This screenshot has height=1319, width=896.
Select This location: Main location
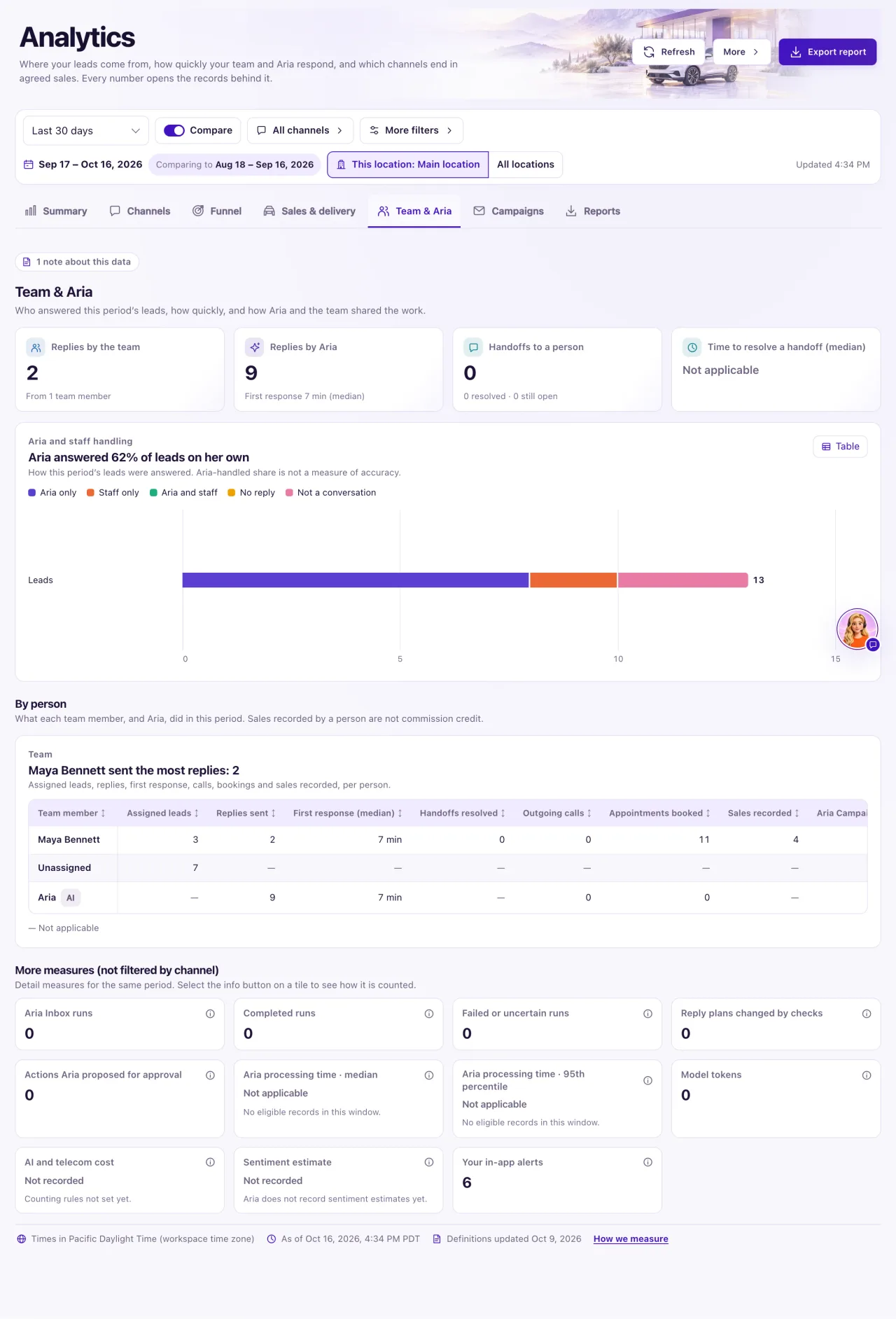click(x=408, y=165)
